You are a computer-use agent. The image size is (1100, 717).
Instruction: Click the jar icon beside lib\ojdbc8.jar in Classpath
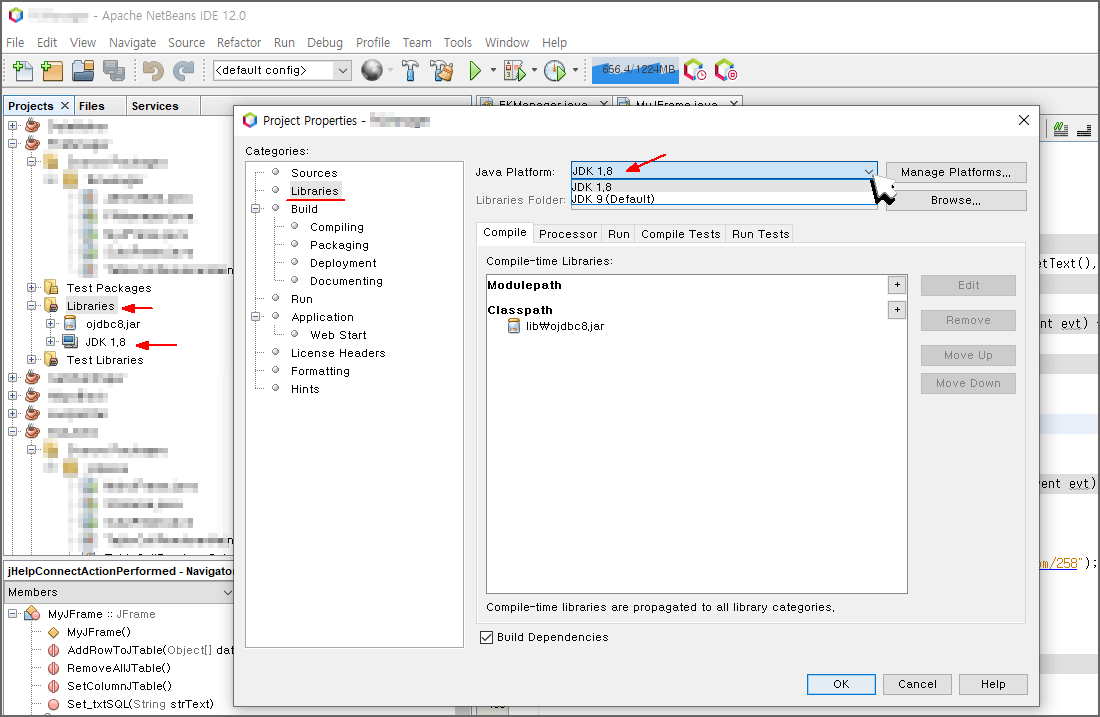click(514, 326)
